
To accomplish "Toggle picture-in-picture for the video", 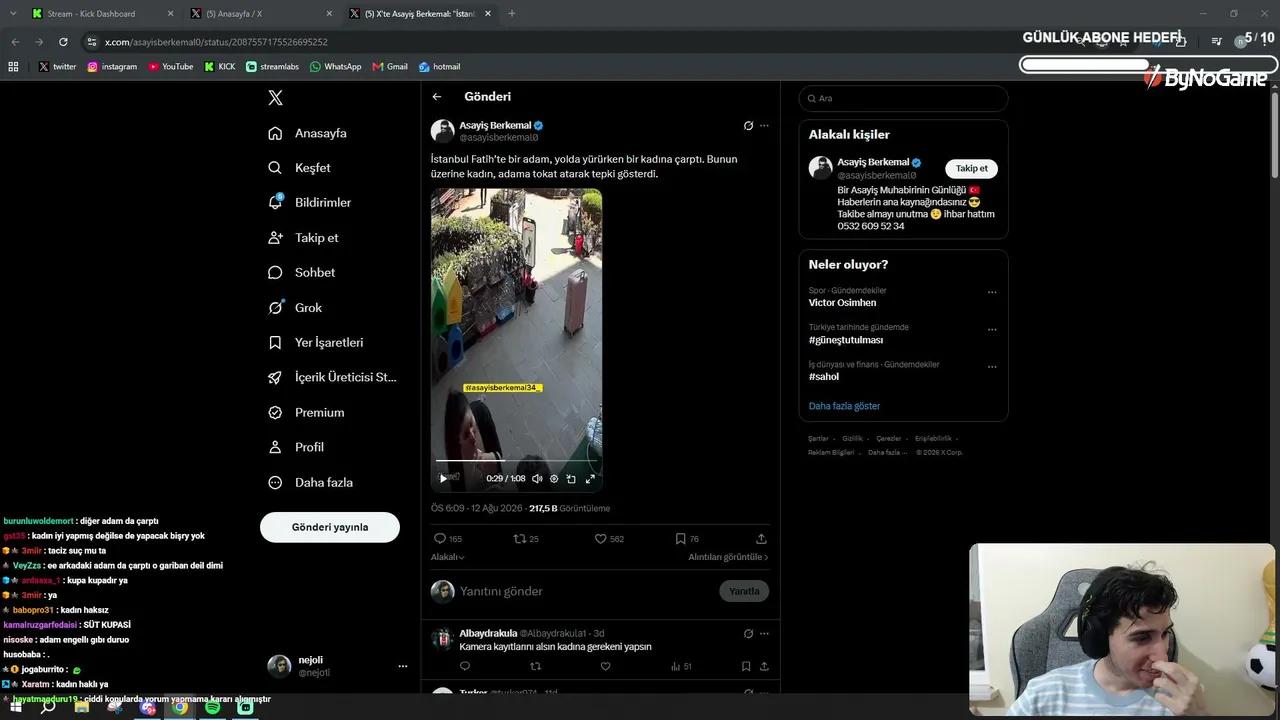I will 571,479.
